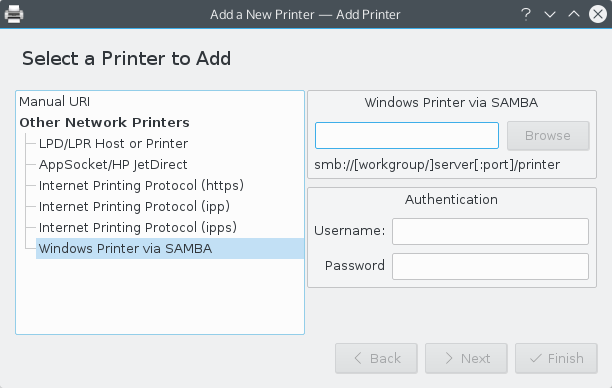Click the Finish button
Viewport: 612px width, 388px height.
[x=556, y=358]
